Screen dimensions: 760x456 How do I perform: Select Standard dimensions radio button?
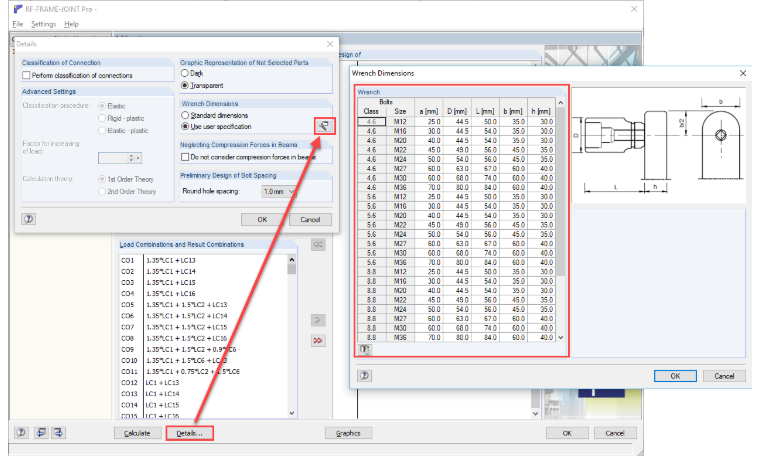pos(185,115)
